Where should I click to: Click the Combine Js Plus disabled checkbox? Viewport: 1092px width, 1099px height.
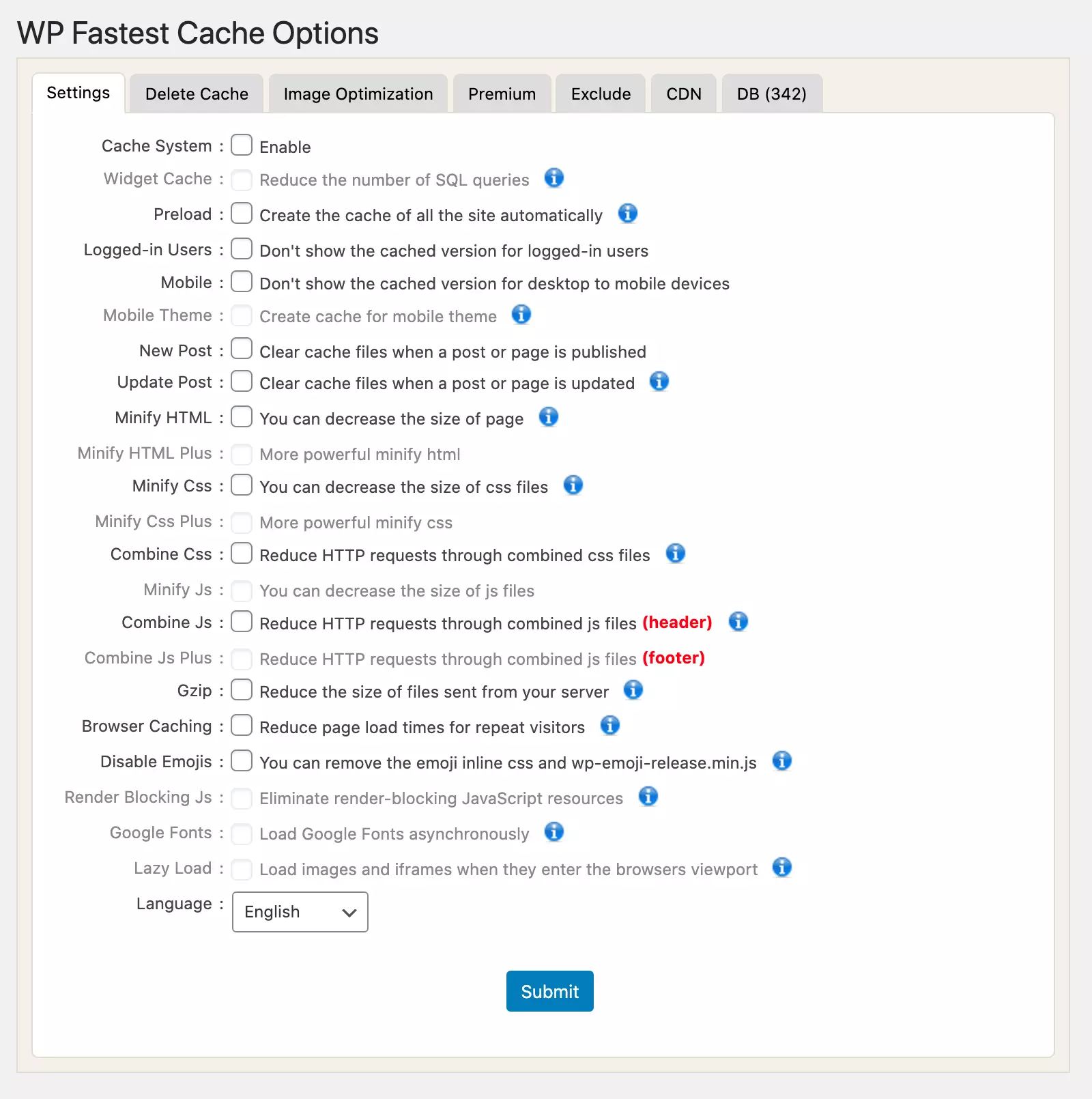coord(242,659)
